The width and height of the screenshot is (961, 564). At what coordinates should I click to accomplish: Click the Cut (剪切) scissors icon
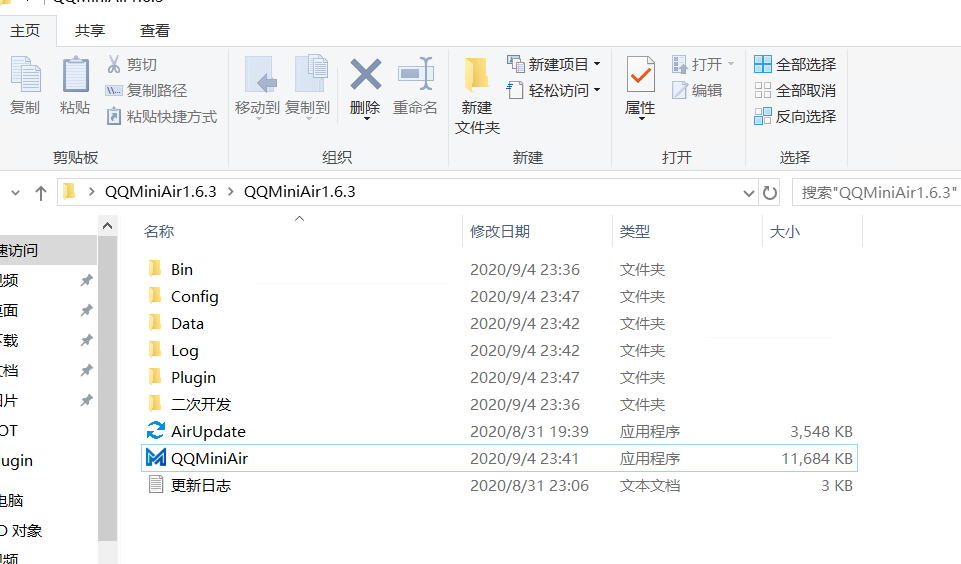(114, 64)
